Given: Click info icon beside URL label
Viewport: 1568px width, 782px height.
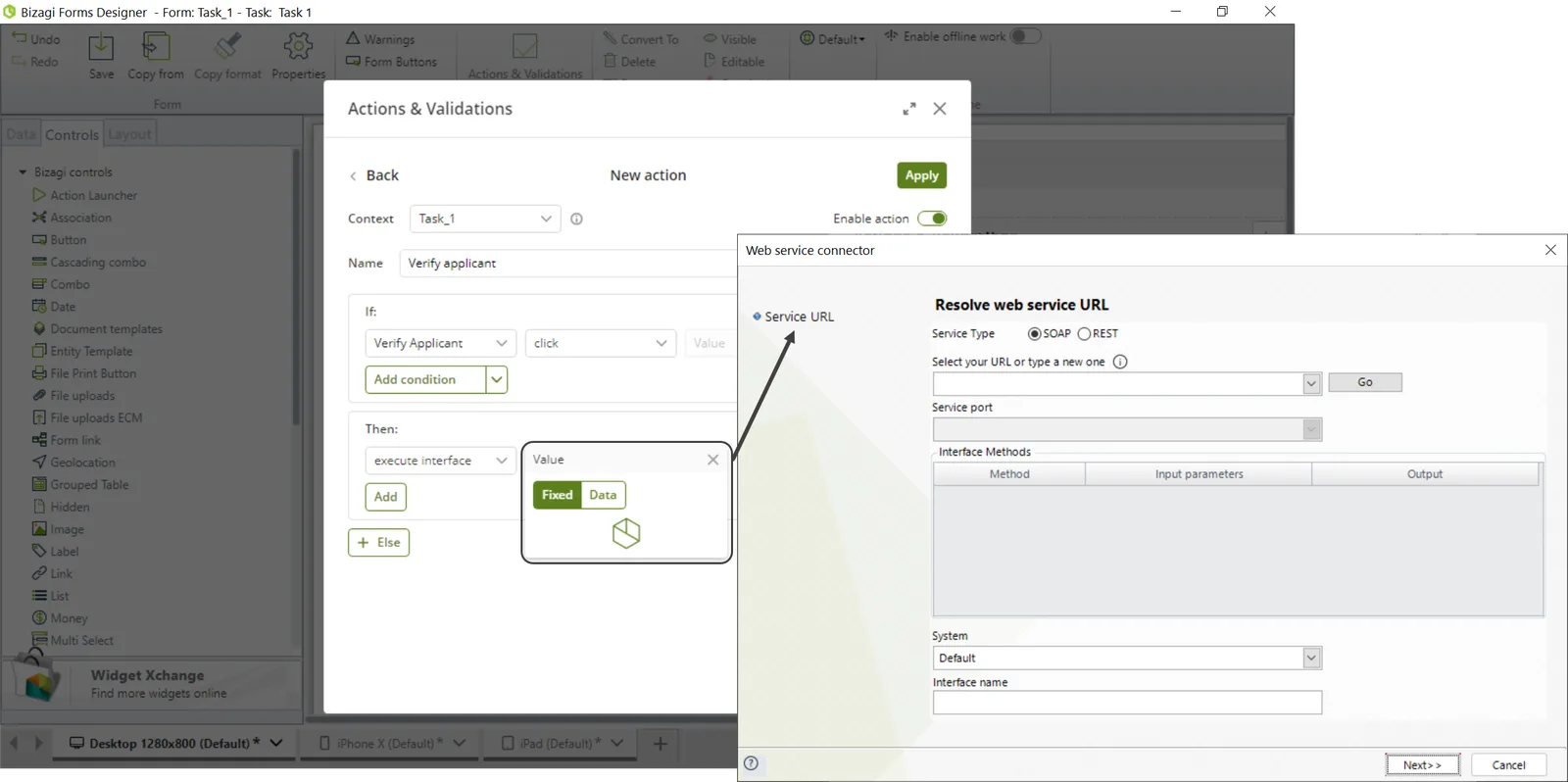Looking at the screenshot, I should (x=1120, y=362).
